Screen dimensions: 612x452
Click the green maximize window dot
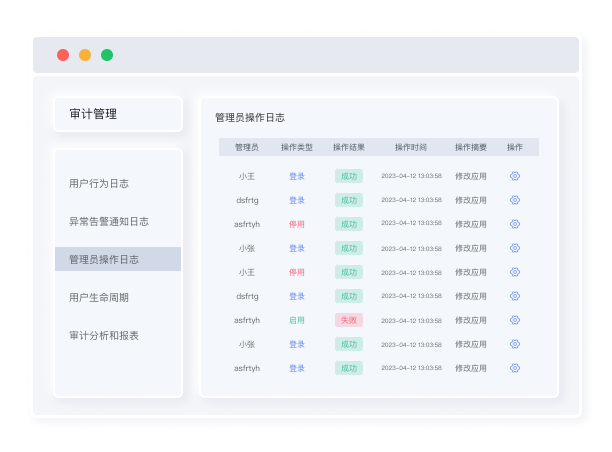(x=107, y=55)
